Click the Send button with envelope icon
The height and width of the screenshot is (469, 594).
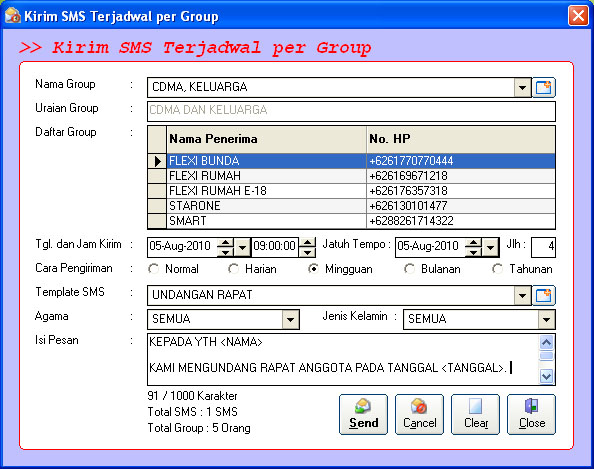(363, 414)
